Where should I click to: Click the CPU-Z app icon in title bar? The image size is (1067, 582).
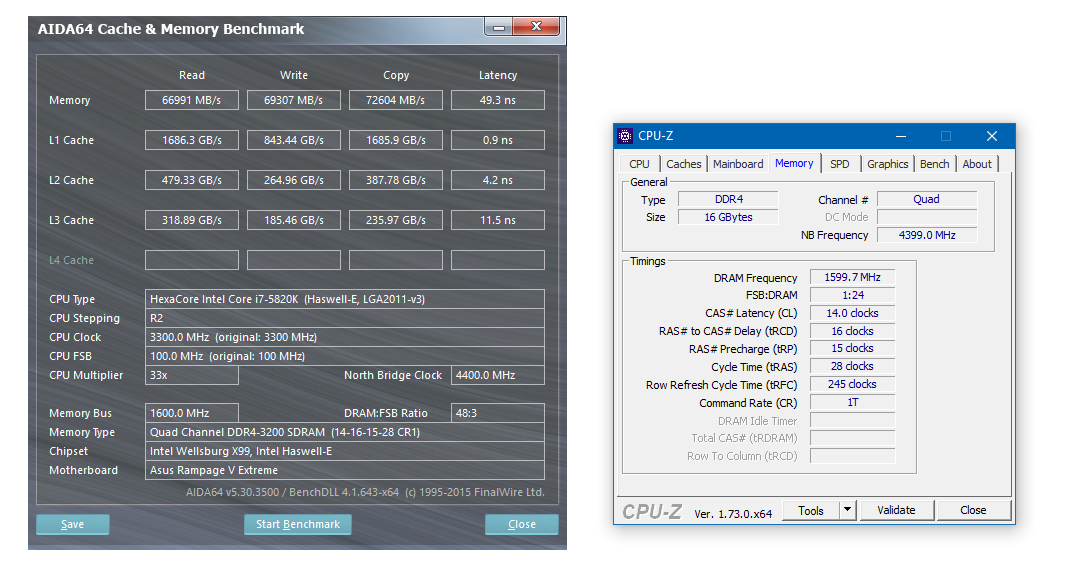(x=625, y=136)
